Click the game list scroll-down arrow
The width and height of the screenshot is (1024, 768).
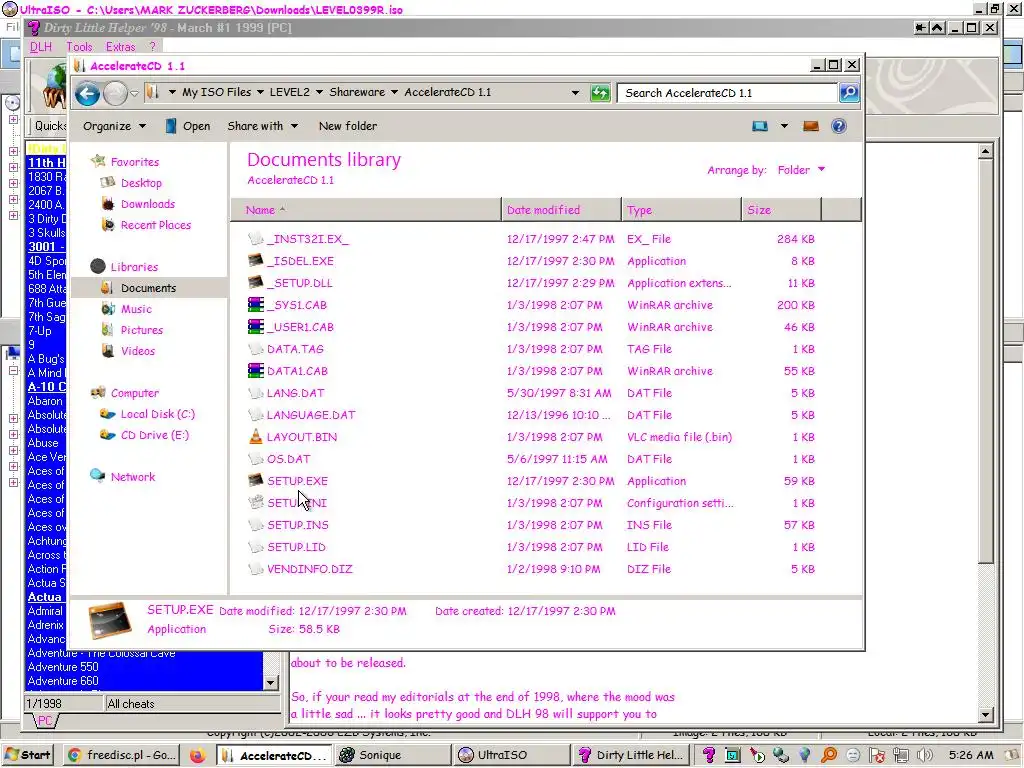270,682
